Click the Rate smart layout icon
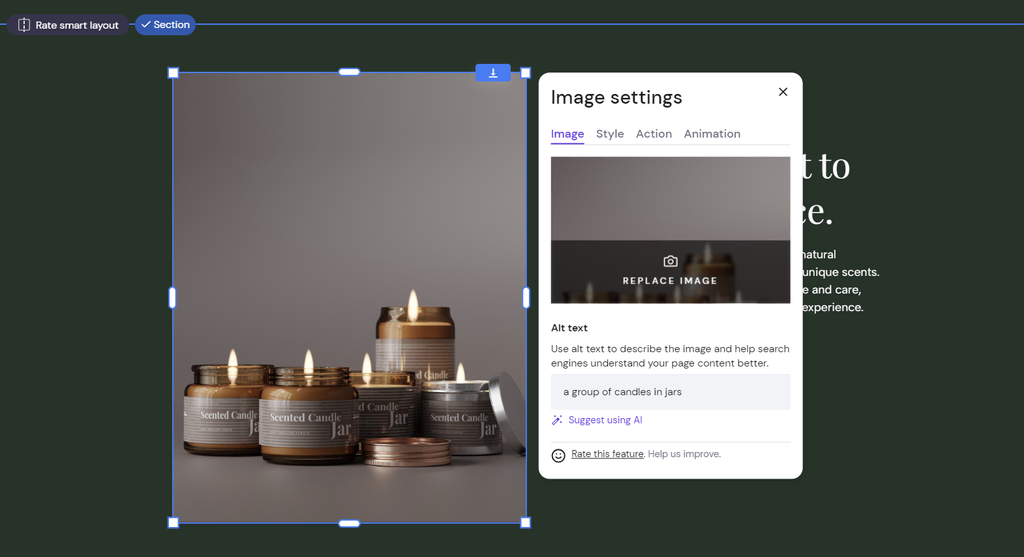 [x=24, y=25]
